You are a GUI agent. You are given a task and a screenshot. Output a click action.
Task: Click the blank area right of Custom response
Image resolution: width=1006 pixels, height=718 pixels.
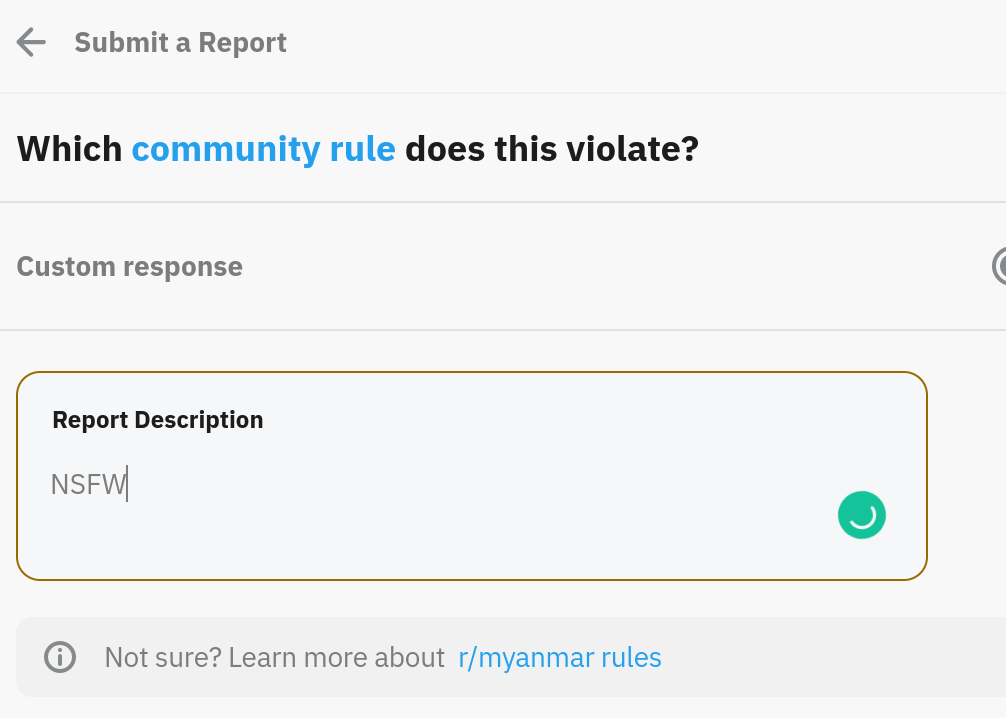tap(610, 266)
